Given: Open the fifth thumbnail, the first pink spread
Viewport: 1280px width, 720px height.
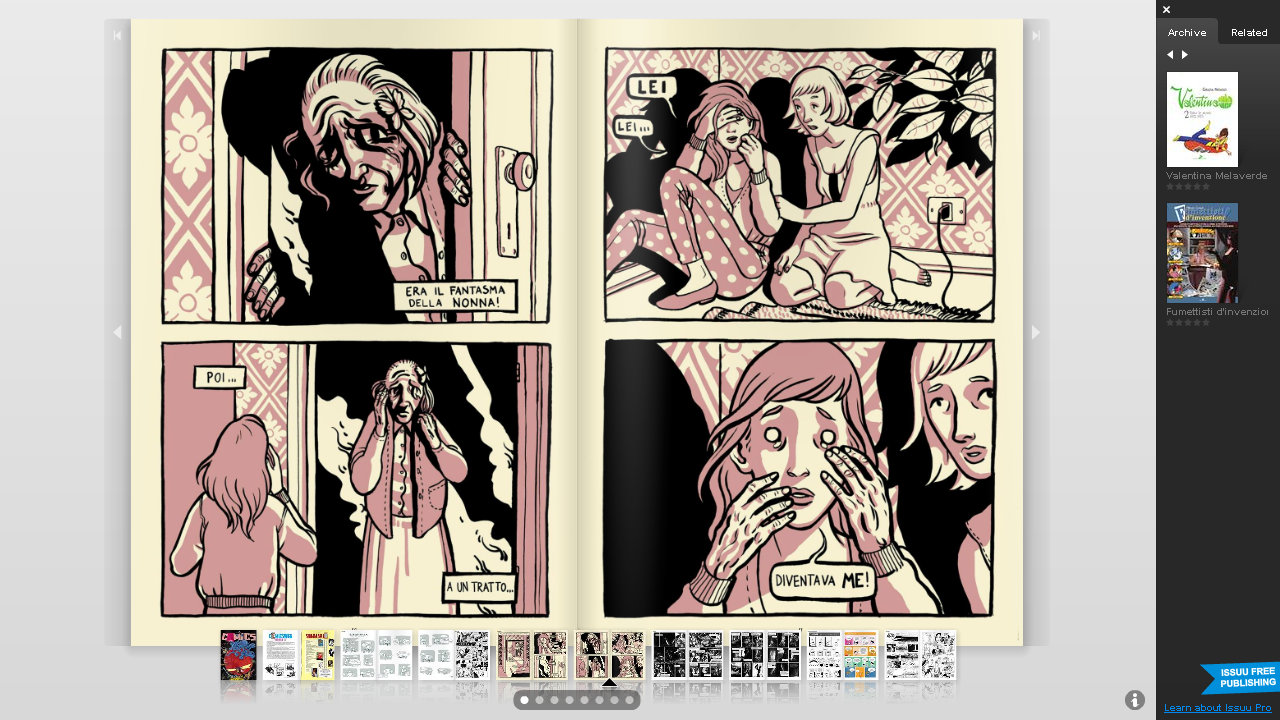Looking at the screenshot, I should point(532,655).
